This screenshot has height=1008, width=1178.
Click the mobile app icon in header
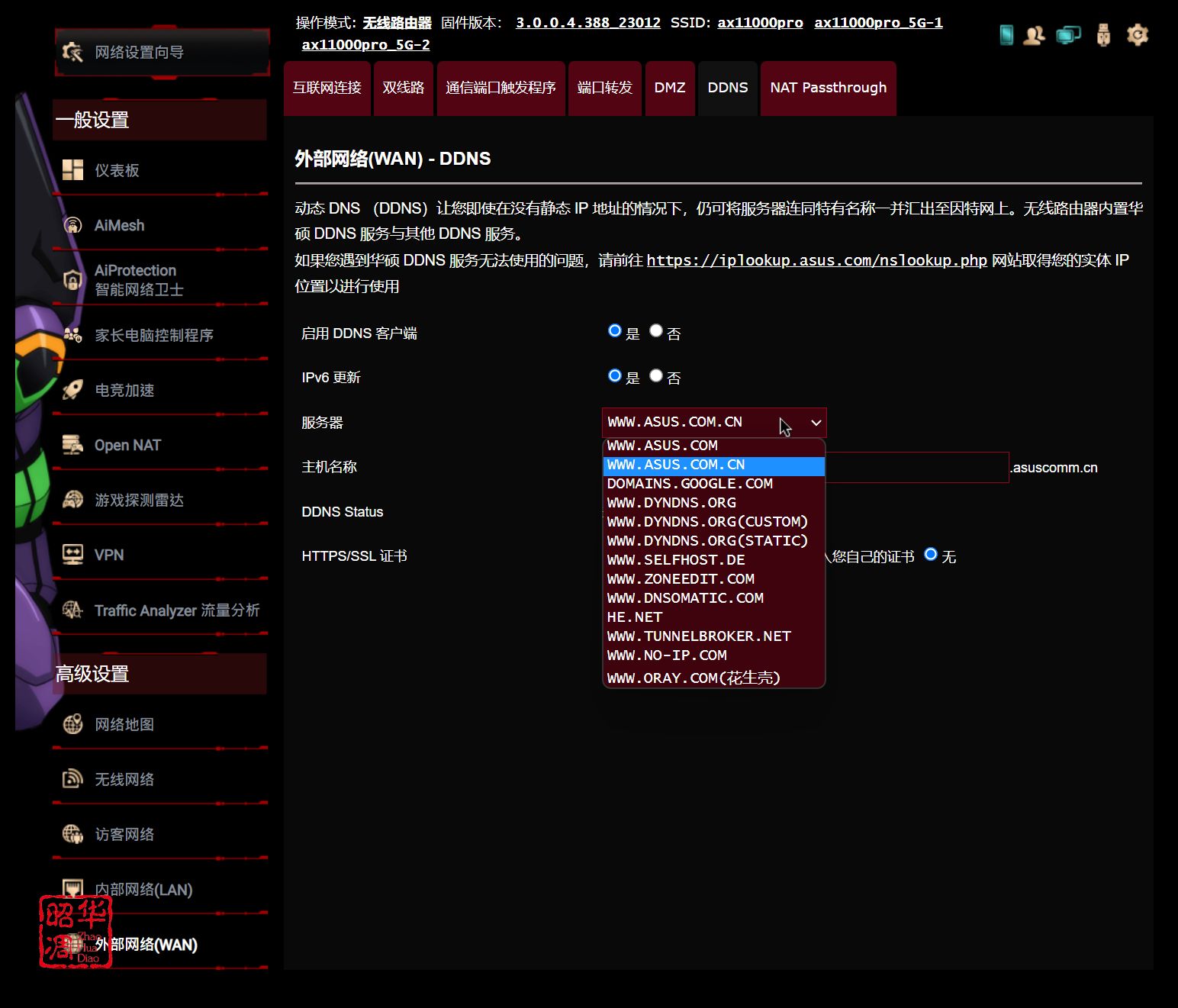(1006, 35)
